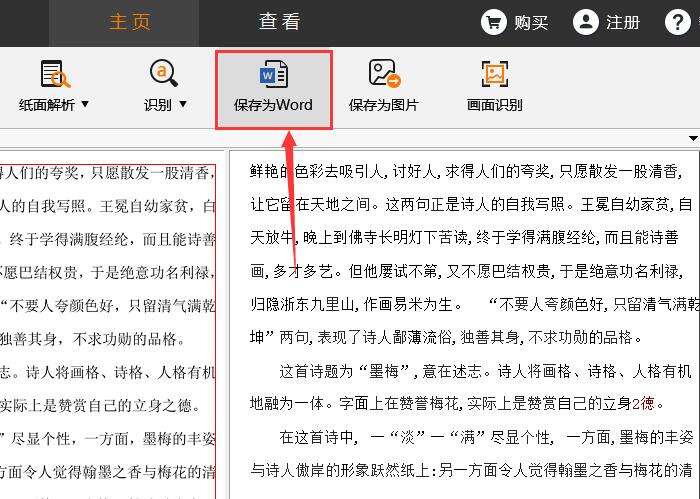Click text '归隐浙东九里山' in result pane
Screen dimensions: 700x499
(x=302, y=304)
